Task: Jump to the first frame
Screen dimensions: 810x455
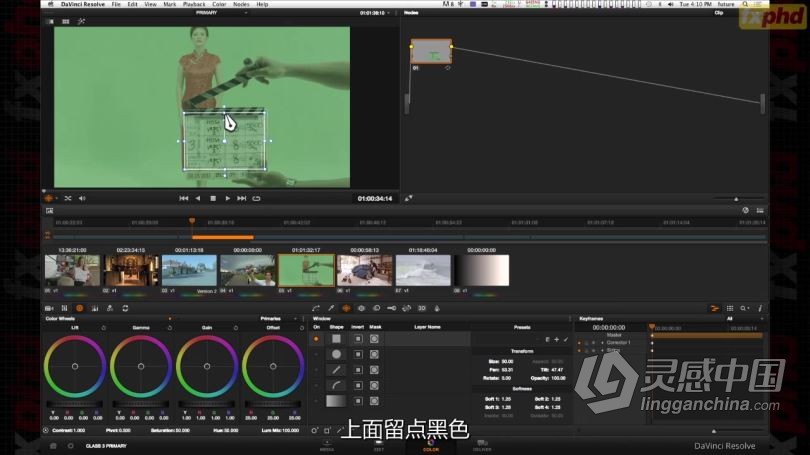Action: tap(183, 198)
